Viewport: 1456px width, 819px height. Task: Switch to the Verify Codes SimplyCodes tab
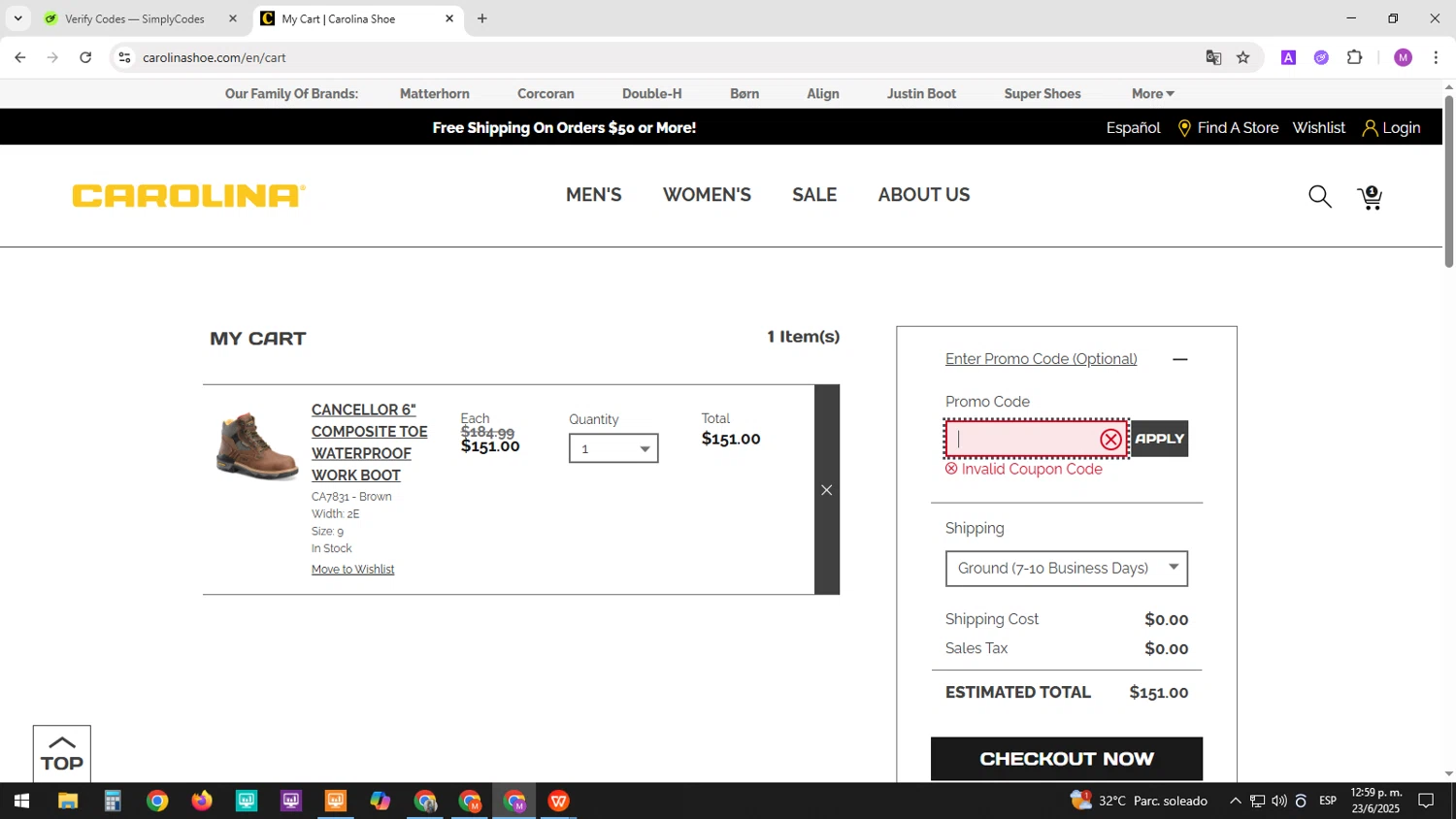coord(135,18)
